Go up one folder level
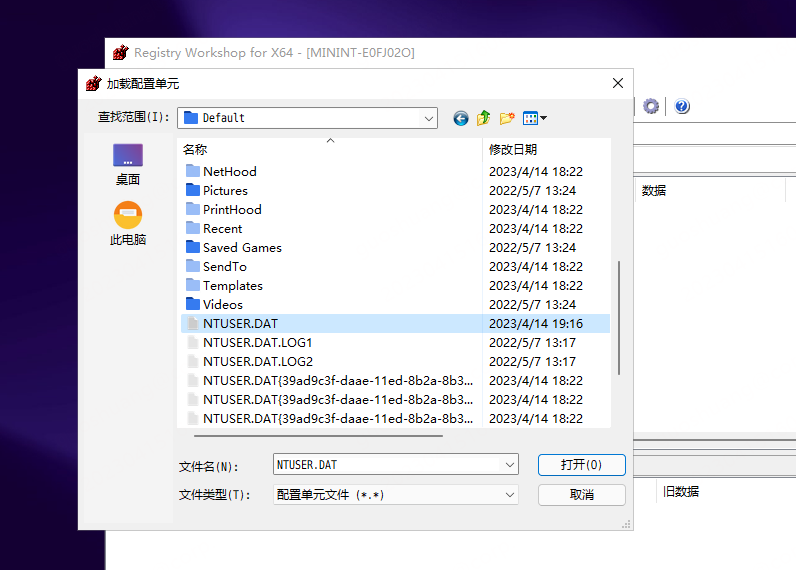 484,118
